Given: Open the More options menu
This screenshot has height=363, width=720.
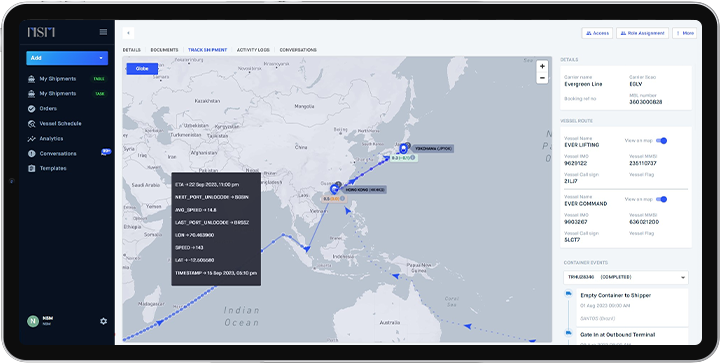Looking at the screenshot, I should [685, 33].
